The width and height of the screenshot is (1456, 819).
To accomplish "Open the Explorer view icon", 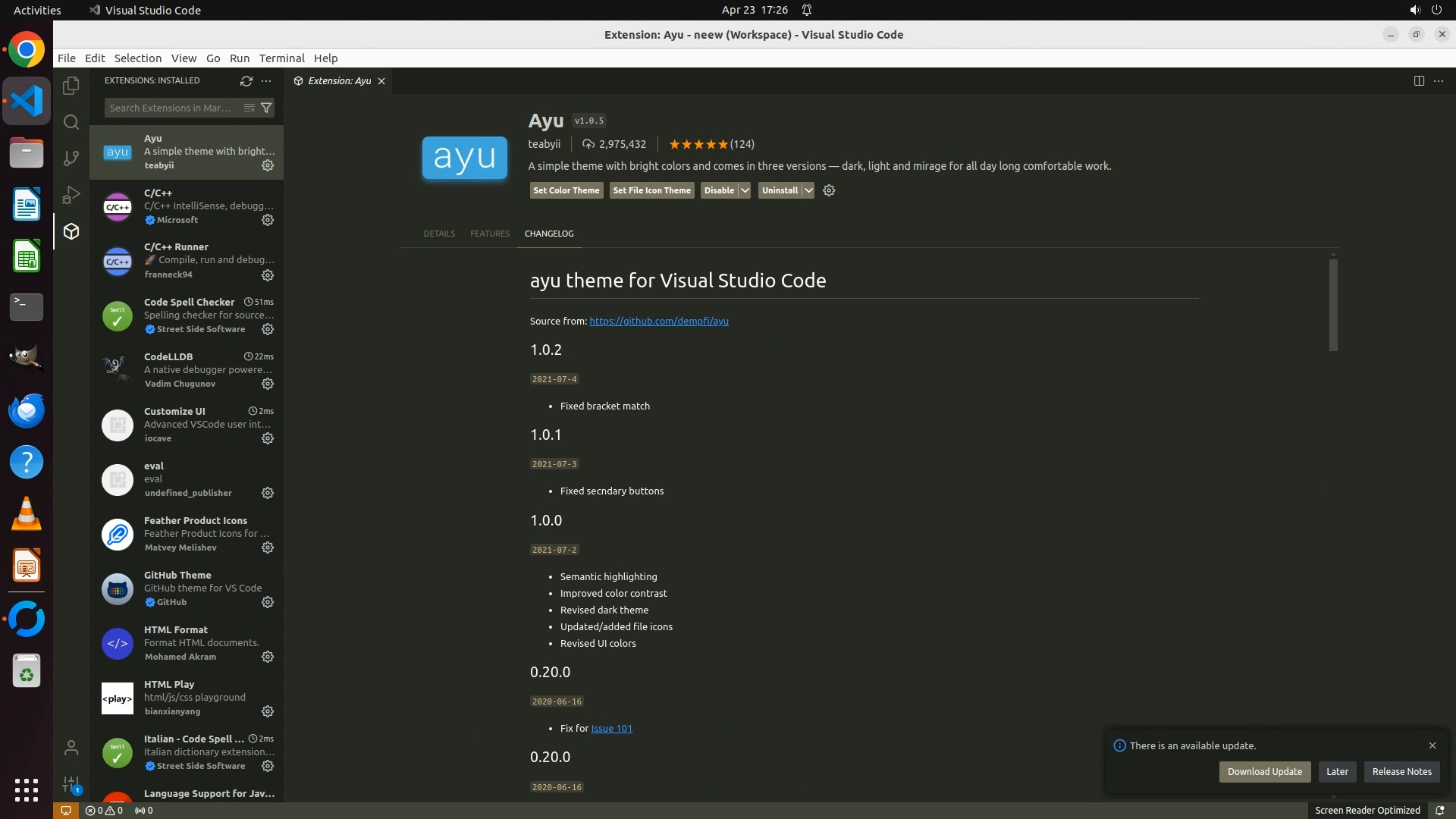I will point(71,86).
